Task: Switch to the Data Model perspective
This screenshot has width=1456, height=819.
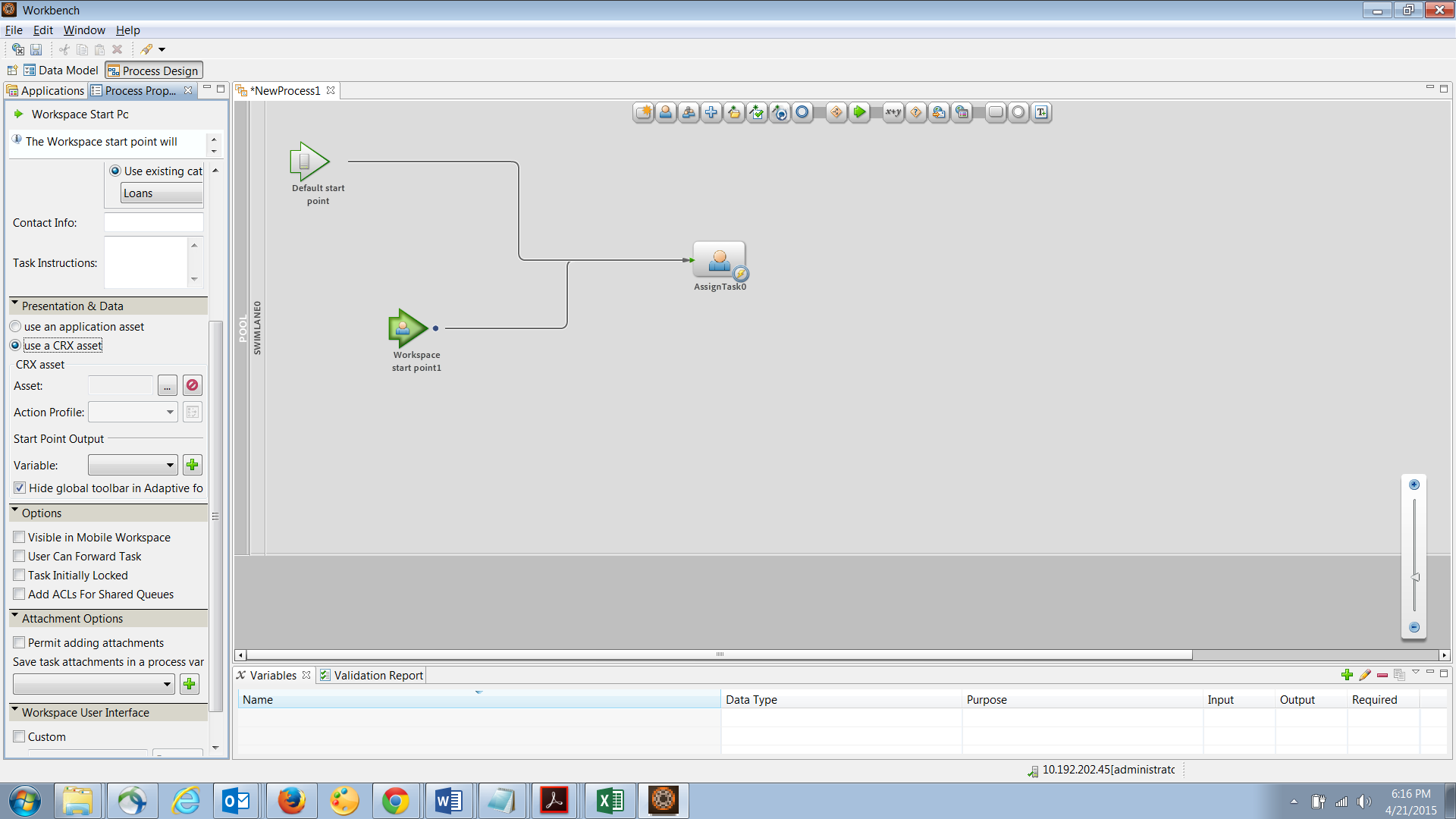Action: coord(61,71)
